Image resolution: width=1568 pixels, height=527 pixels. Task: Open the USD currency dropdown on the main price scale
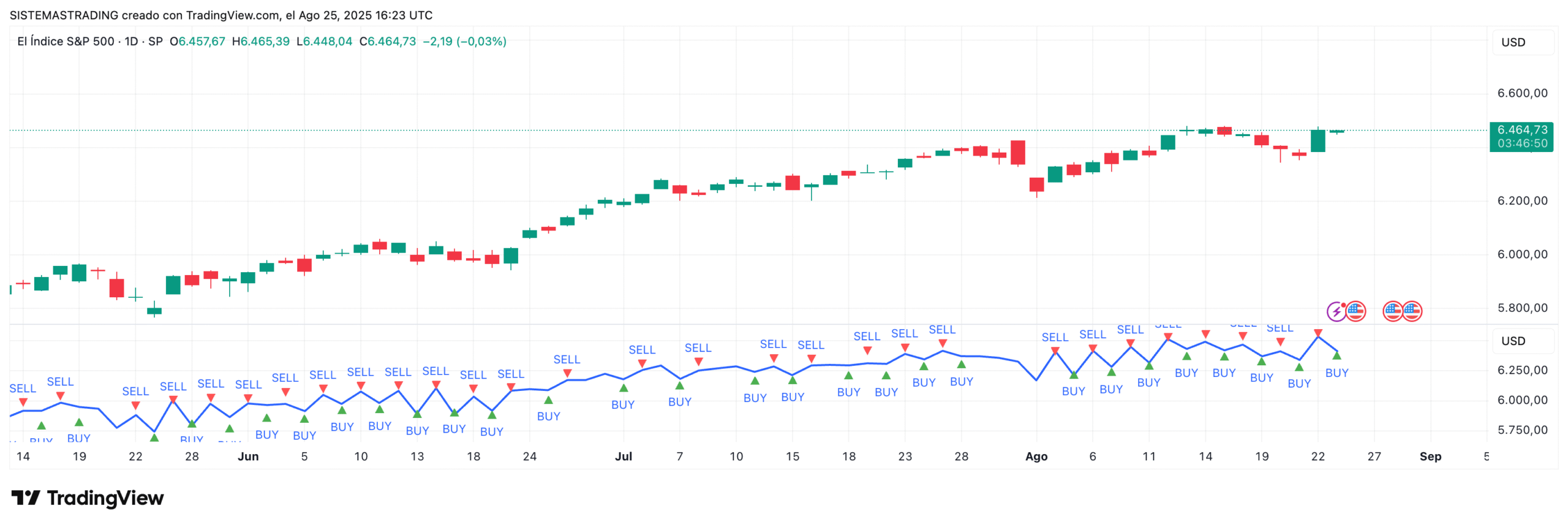(x=1522, y=42)
